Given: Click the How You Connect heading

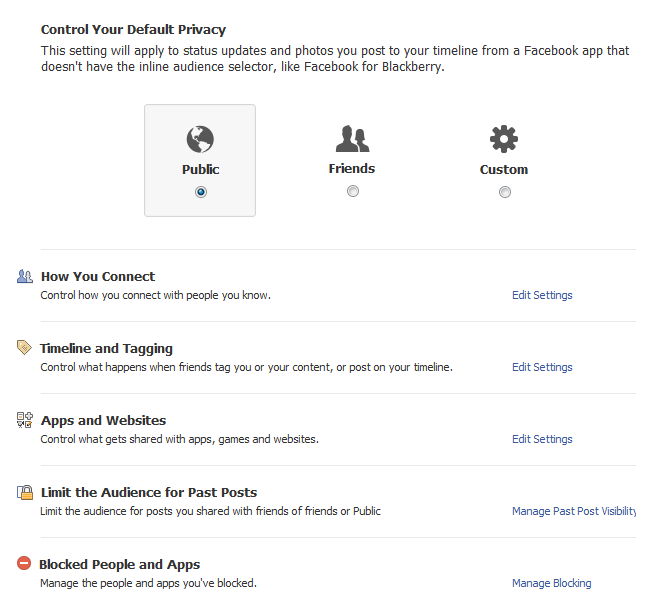Looking at the screenshot, I should (x=98, y=277).
